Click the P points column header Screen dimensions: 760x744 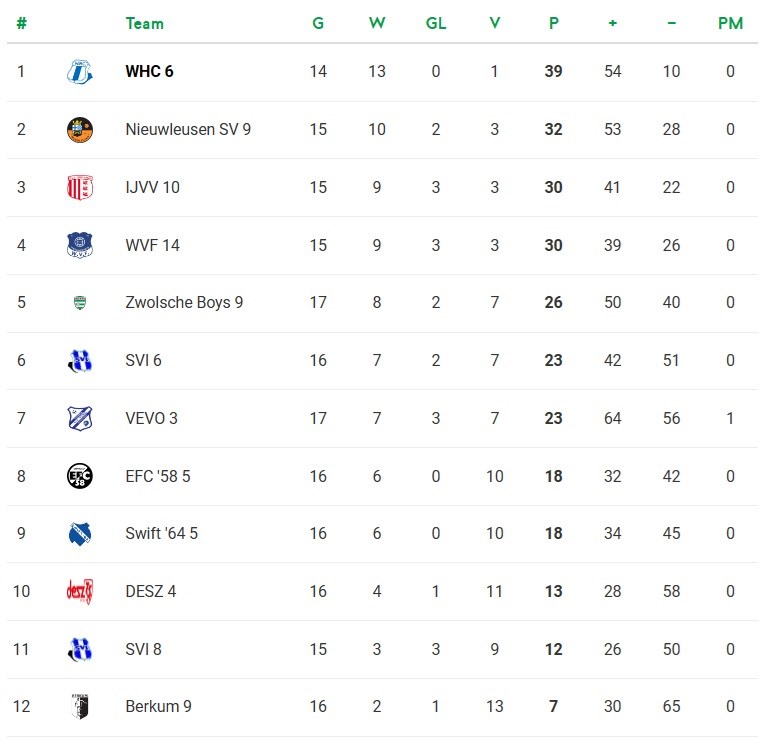click(x=553, y=23)
